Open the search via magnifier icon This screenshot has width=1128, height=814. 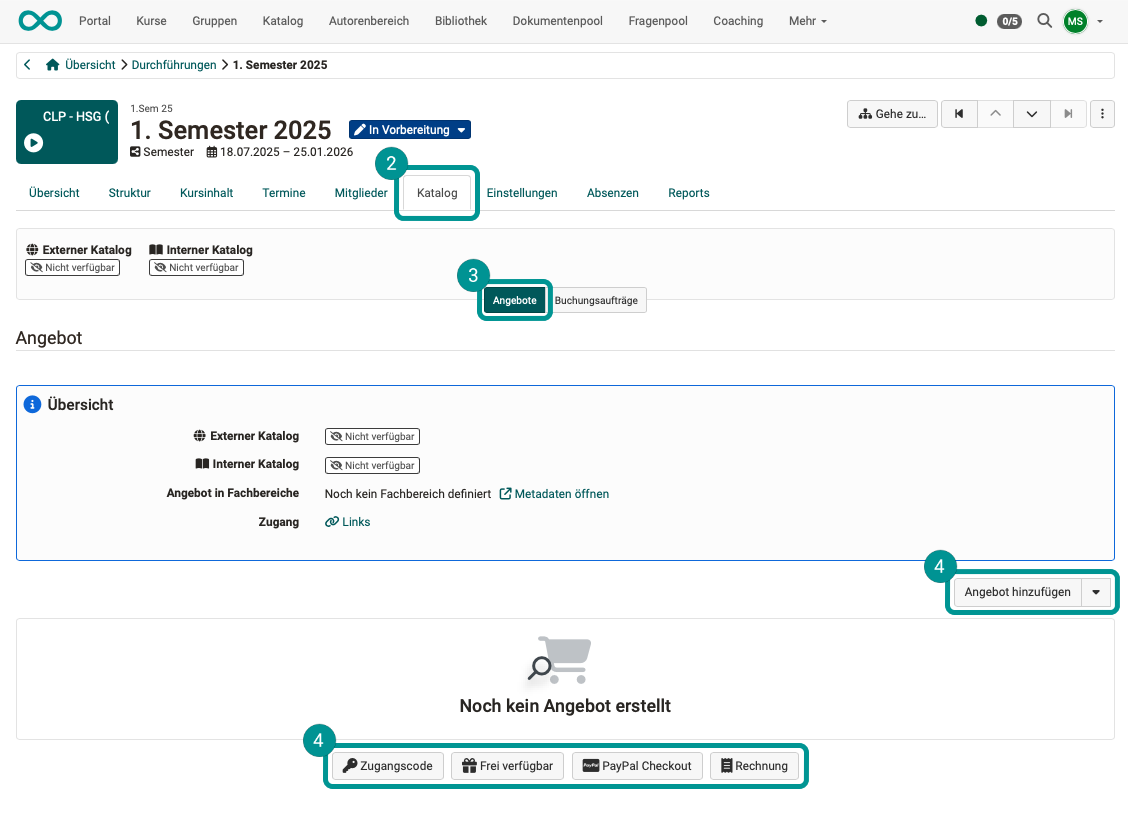1044,20
